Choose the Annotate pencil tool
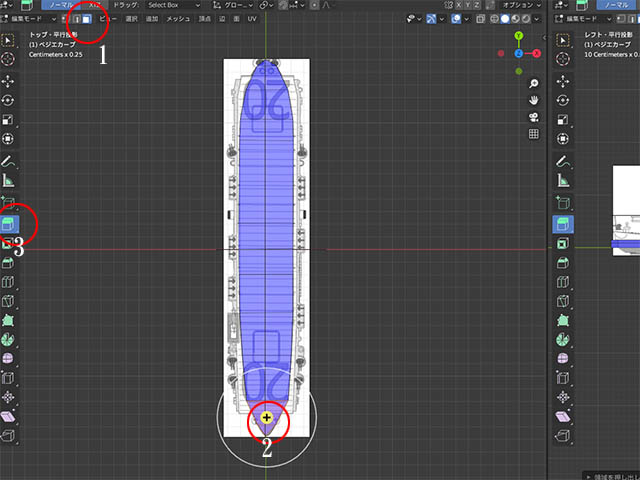The width and height of the screenshot is (640, 480). 9,161
